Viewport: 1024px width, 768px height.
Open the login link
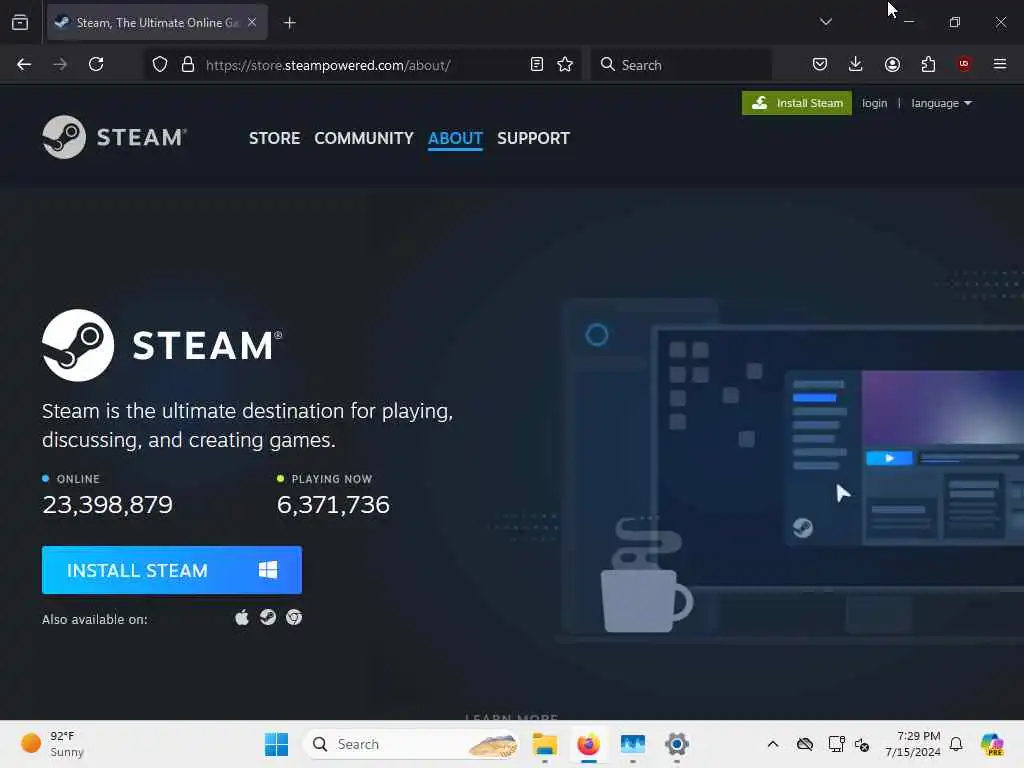[874, 103]
